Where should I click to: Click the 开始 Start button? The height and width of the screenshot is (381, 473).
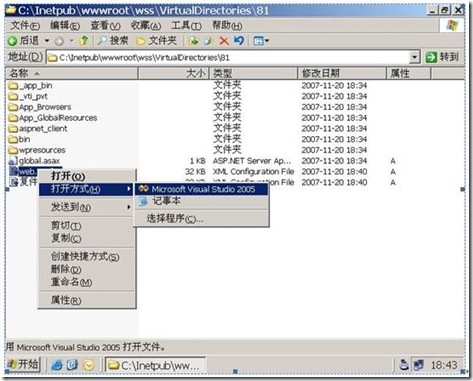point(23,364)
